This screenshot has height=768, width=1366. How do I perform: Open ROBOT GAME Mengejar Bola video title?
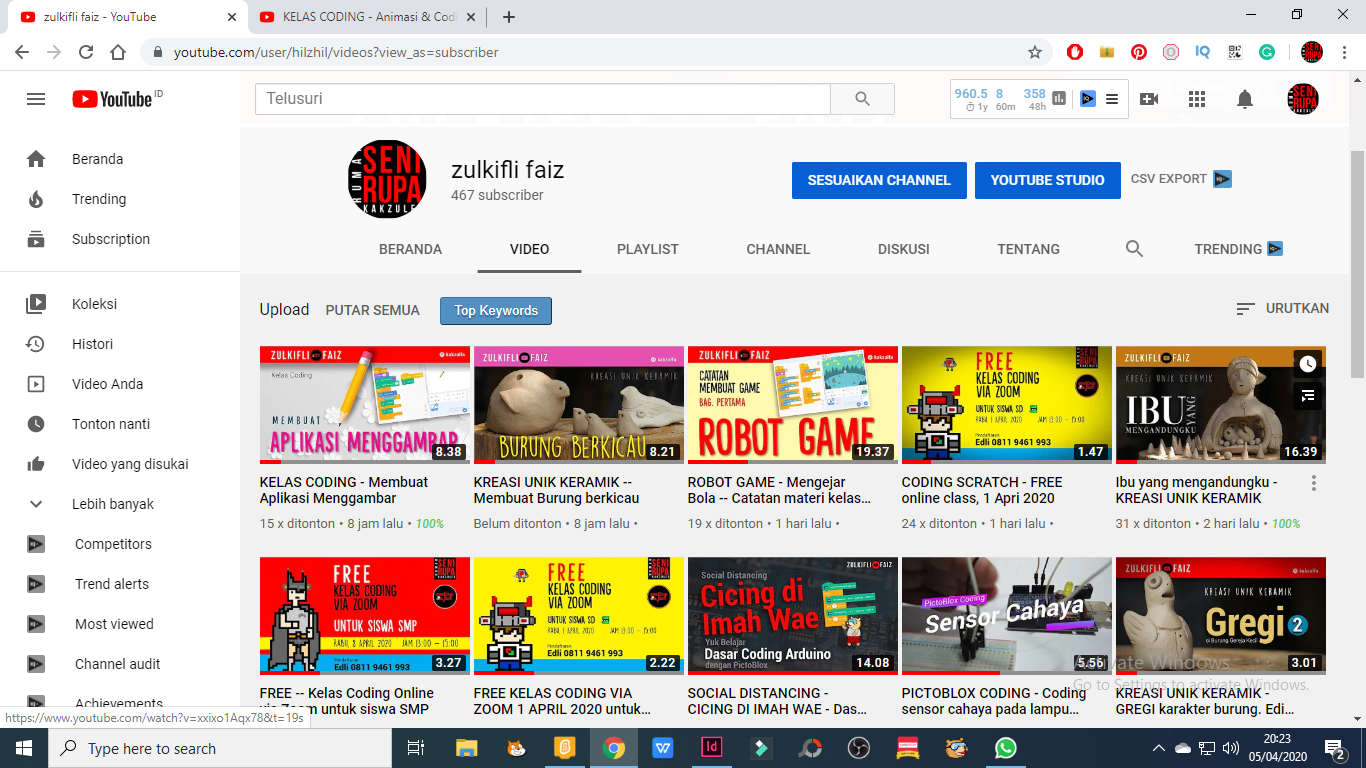pyautogui.click(x=781, y=490)
